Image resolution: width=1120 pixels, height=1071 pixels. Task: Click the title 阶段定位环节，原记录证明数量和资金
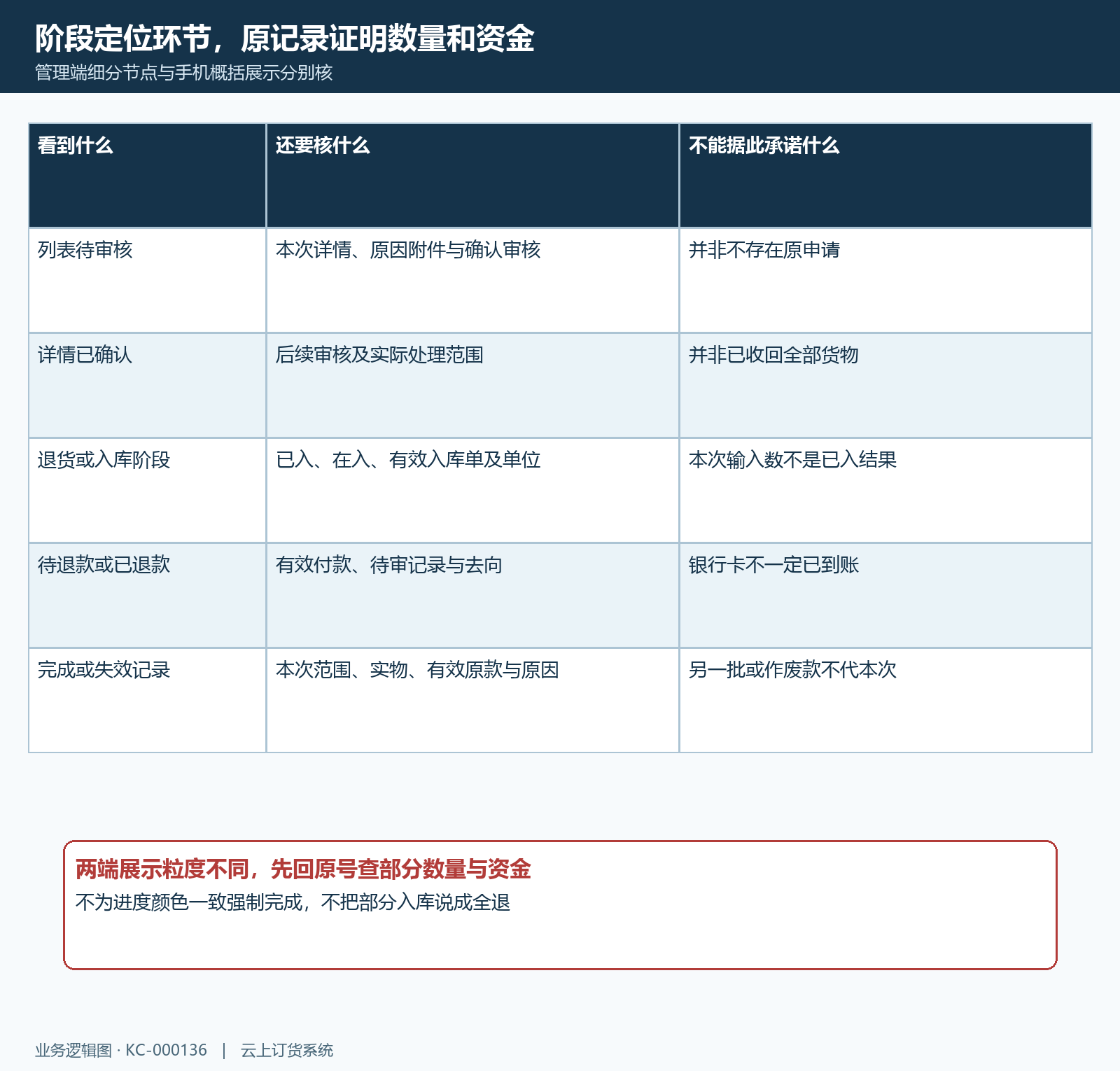(285, 38)
